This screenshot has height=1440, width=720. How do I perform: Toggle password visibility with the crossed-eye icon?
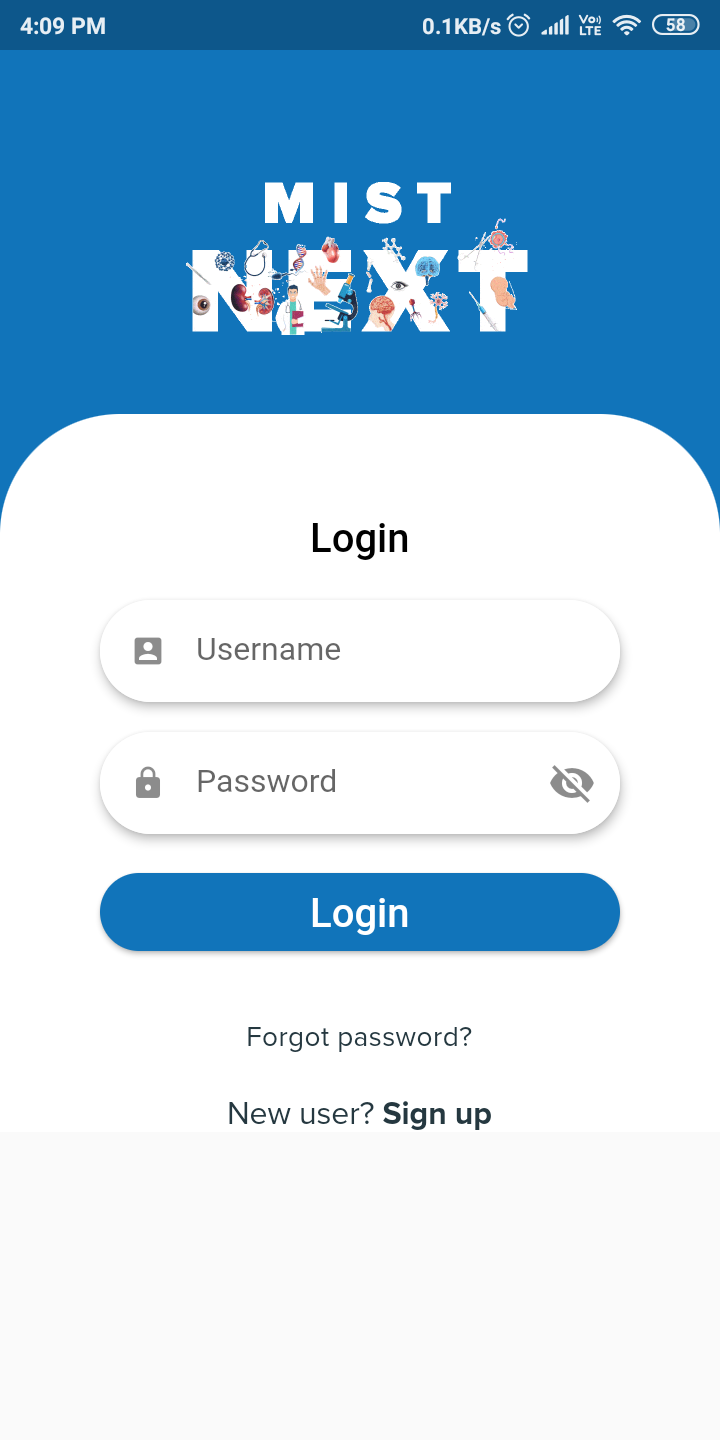[x=572, y=783]
